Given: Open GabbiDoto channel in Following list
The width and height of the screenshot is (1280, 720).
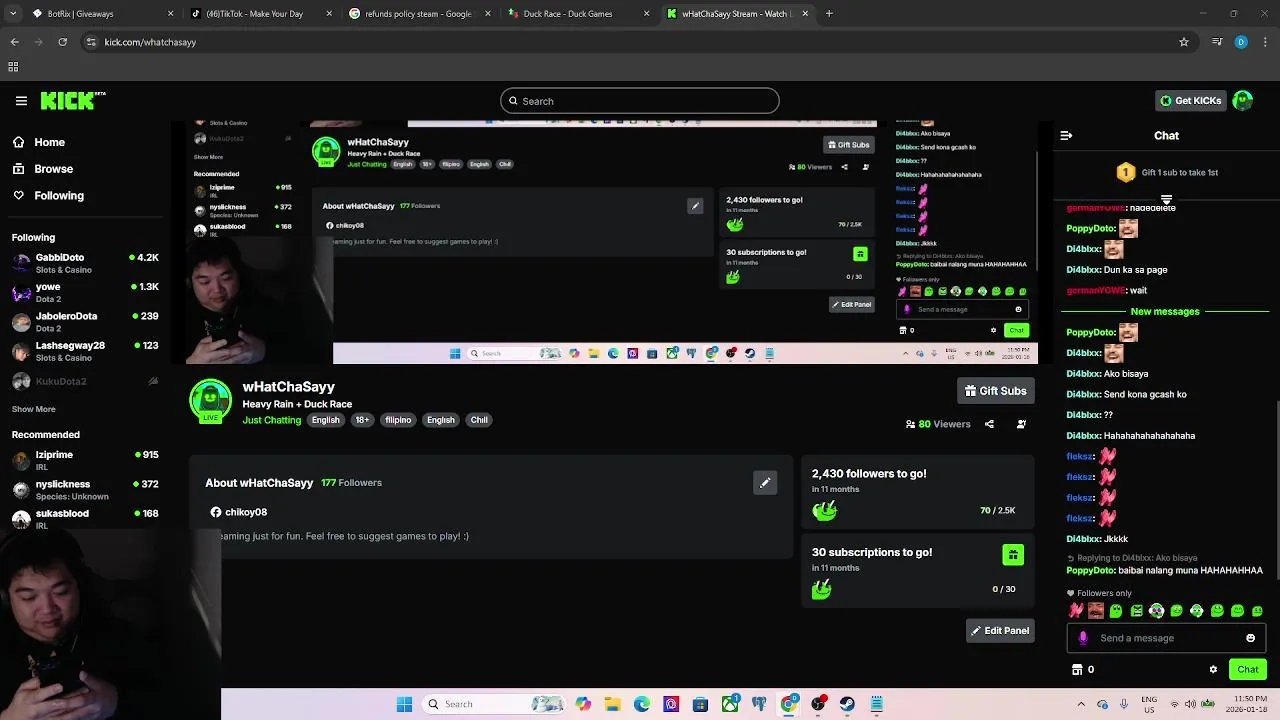Looking at the screenshot, I should point(85,263).
